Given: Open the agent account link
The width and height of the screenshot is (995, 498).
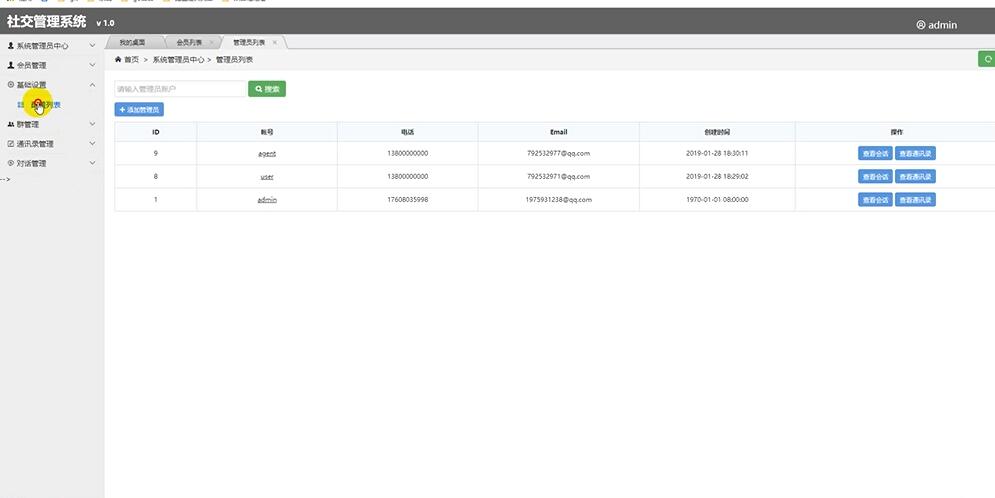Looking at the screenshot, I should [x=267, y=154].
